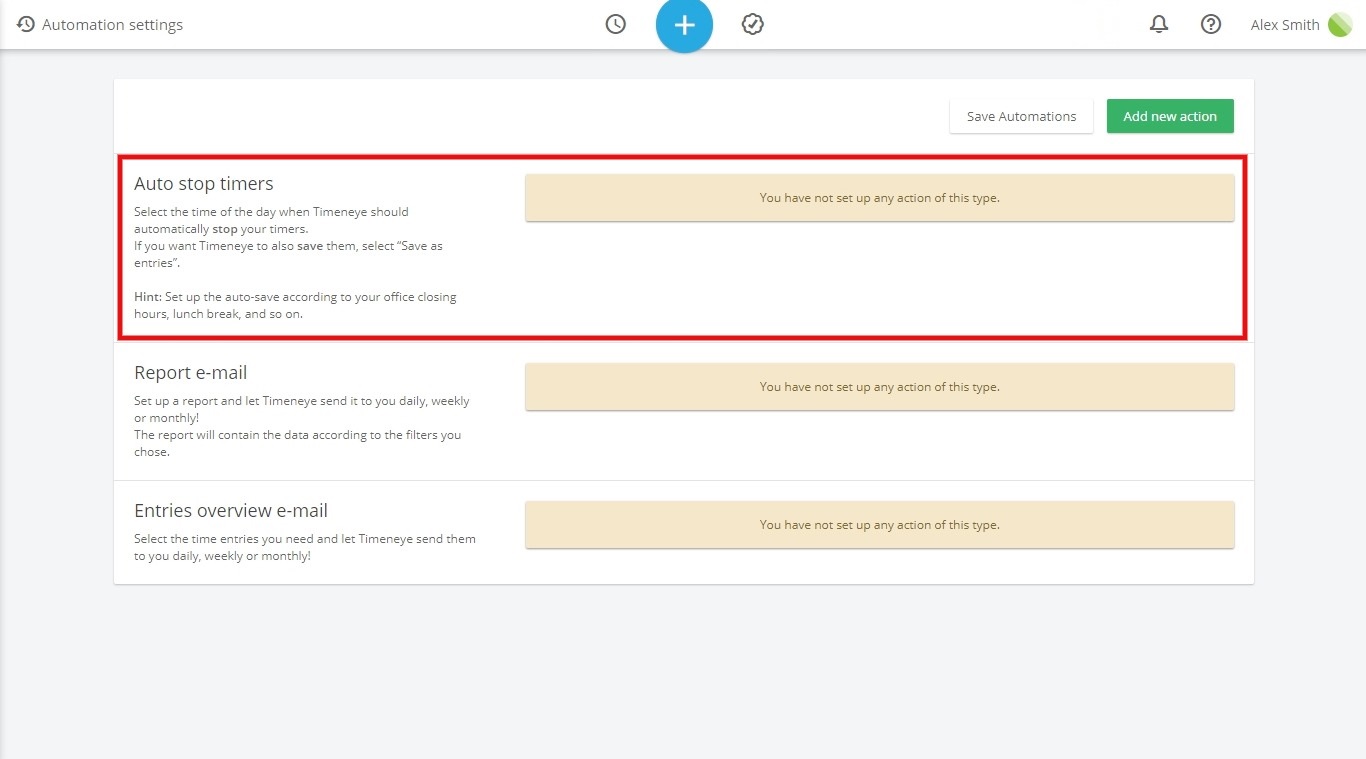
Task: Select the Entries overview e-mail heading
Action: click(231, 511)
